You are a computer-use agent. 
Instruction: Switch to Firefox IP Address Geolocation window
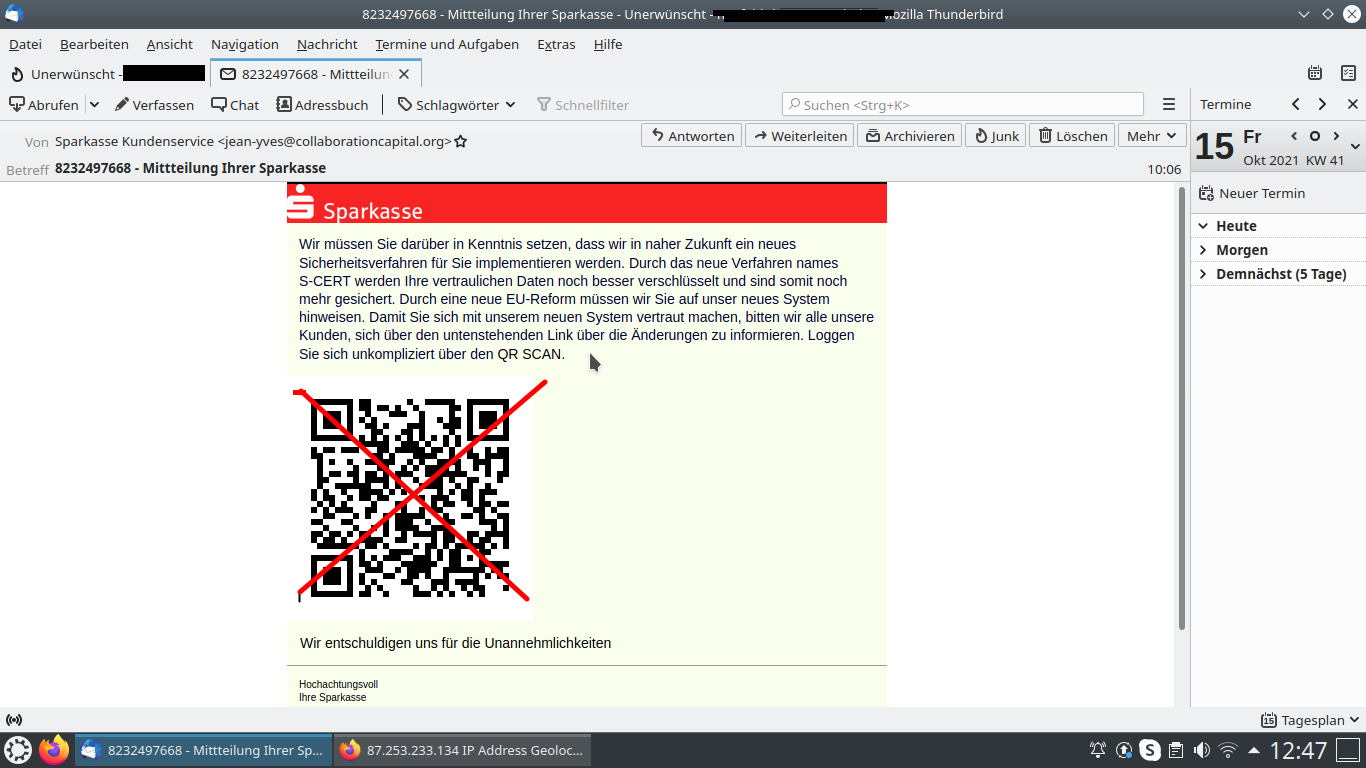click(463, 750)
